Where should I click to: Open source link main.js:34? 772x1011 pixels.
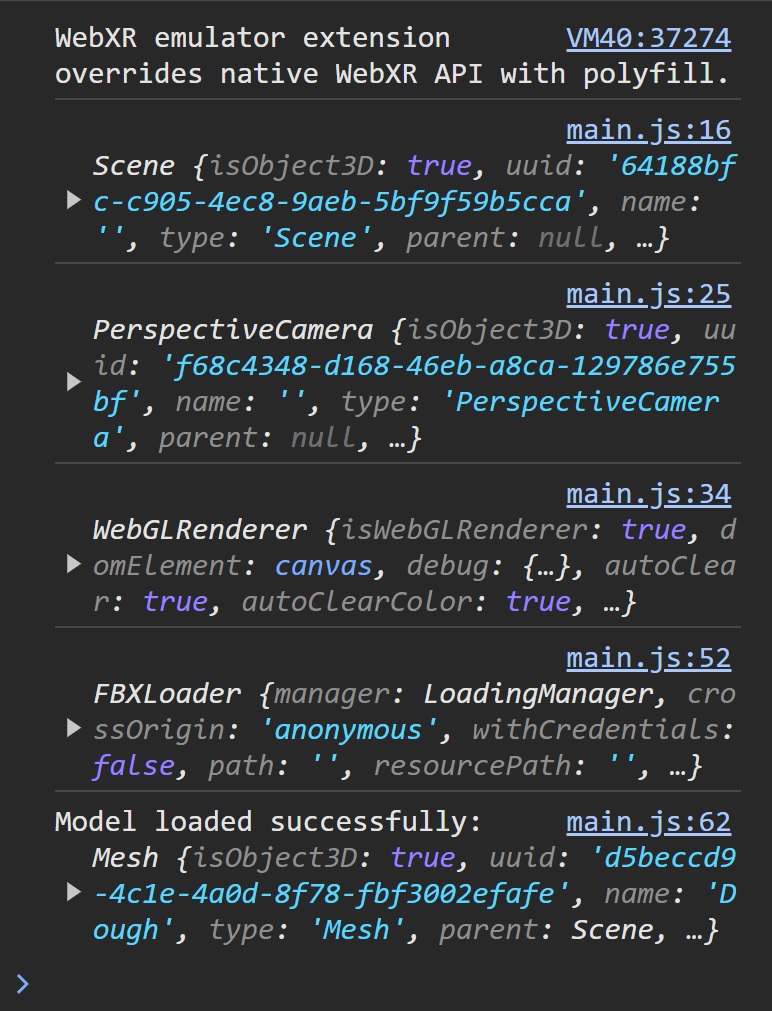coord(648,495)
